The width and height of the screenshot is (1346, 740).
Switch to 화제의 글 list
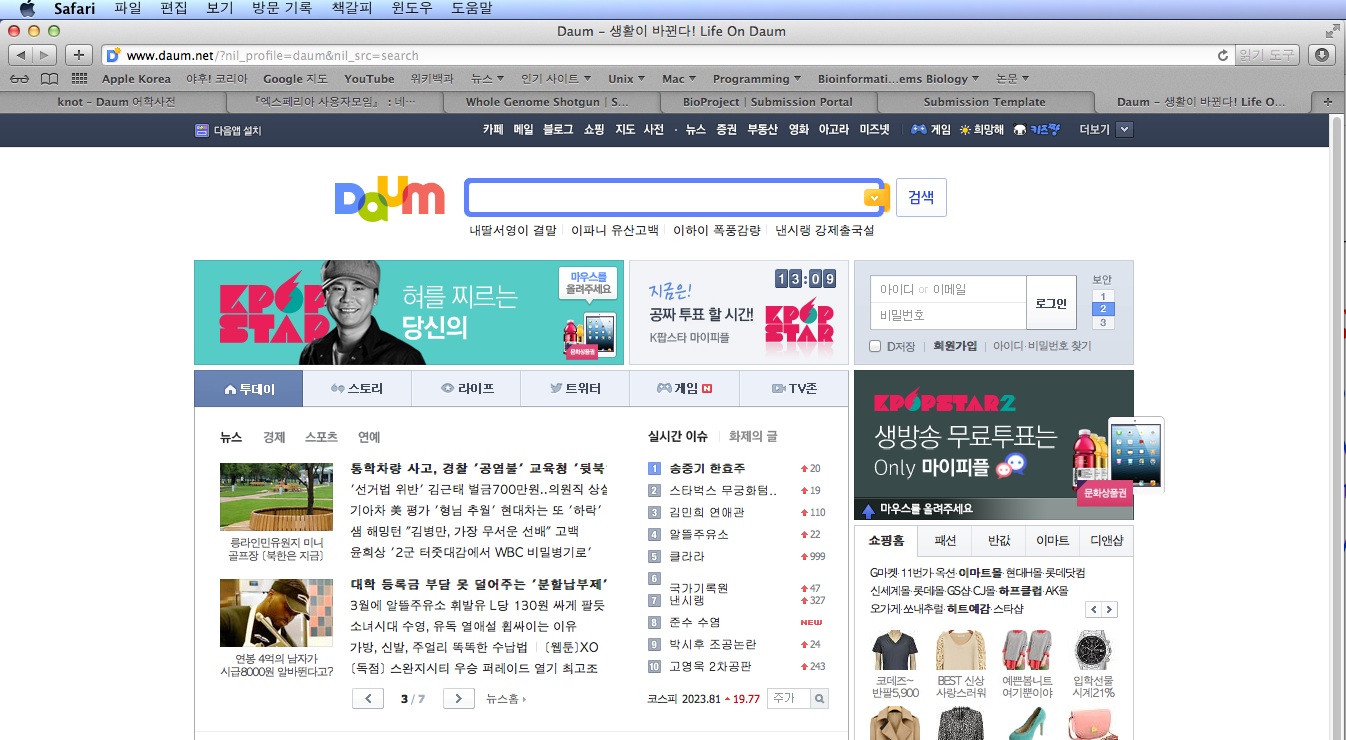tap(753, 436)
